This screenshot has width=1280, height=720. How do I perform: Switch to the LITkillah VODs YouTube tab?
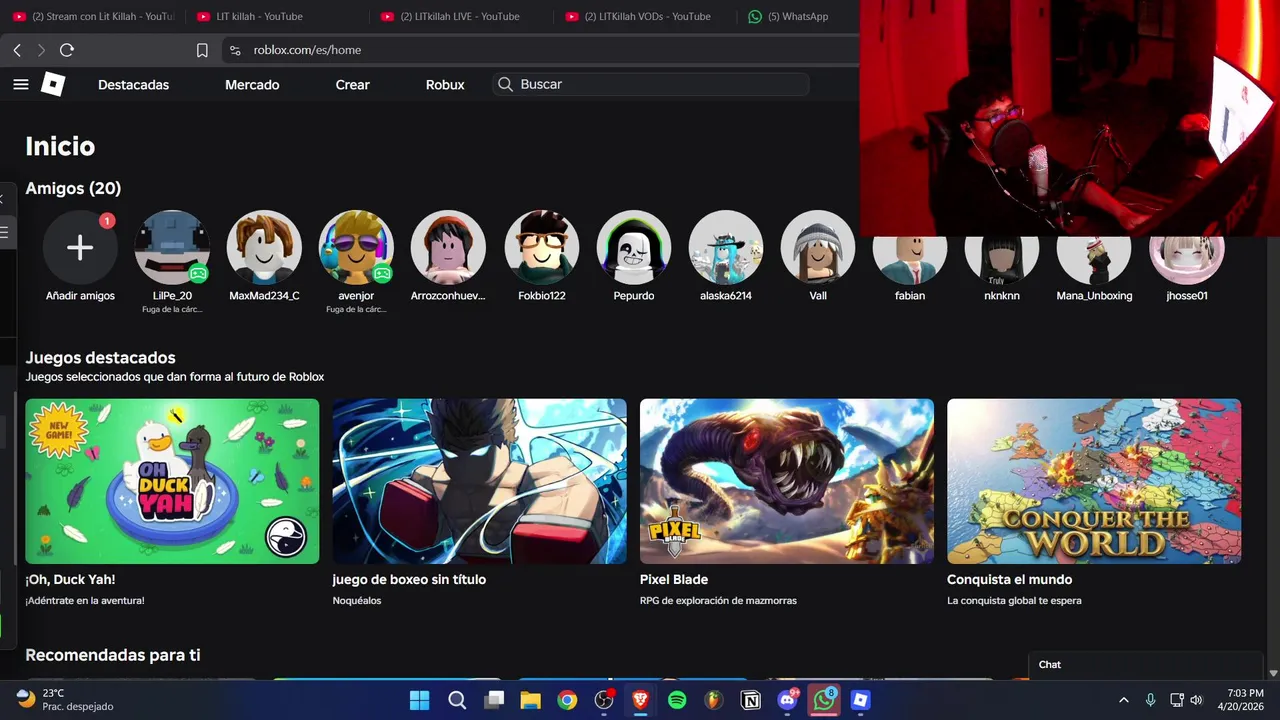(x=644, y=16)
